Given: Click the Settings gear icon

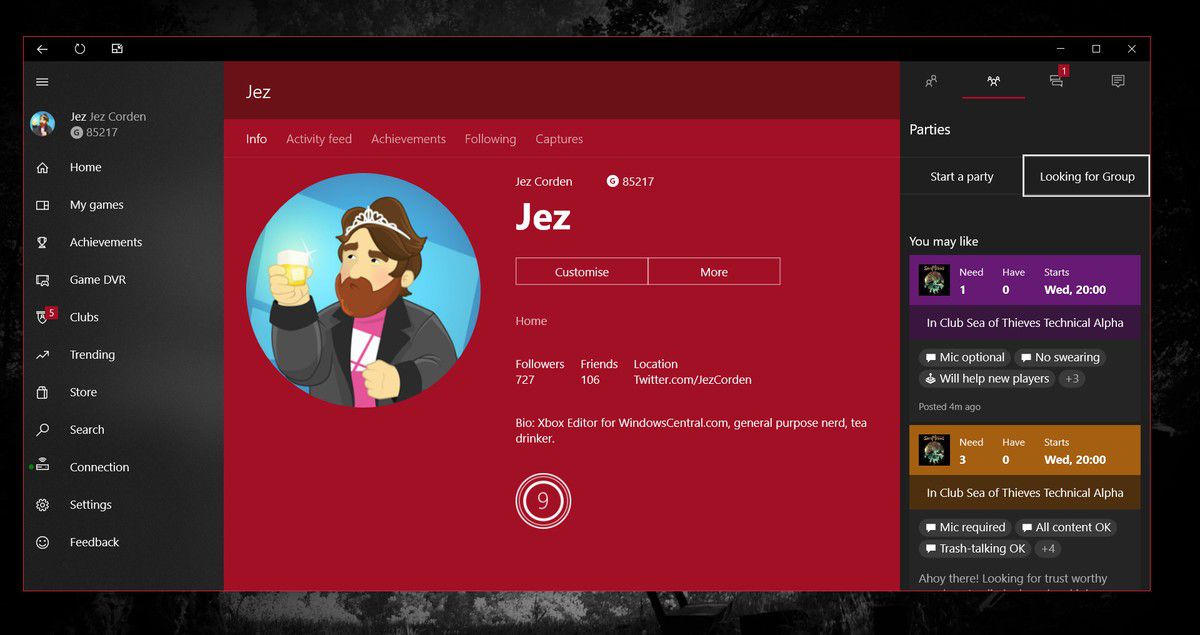Looking at the screenshot, I should pos(42,505).
